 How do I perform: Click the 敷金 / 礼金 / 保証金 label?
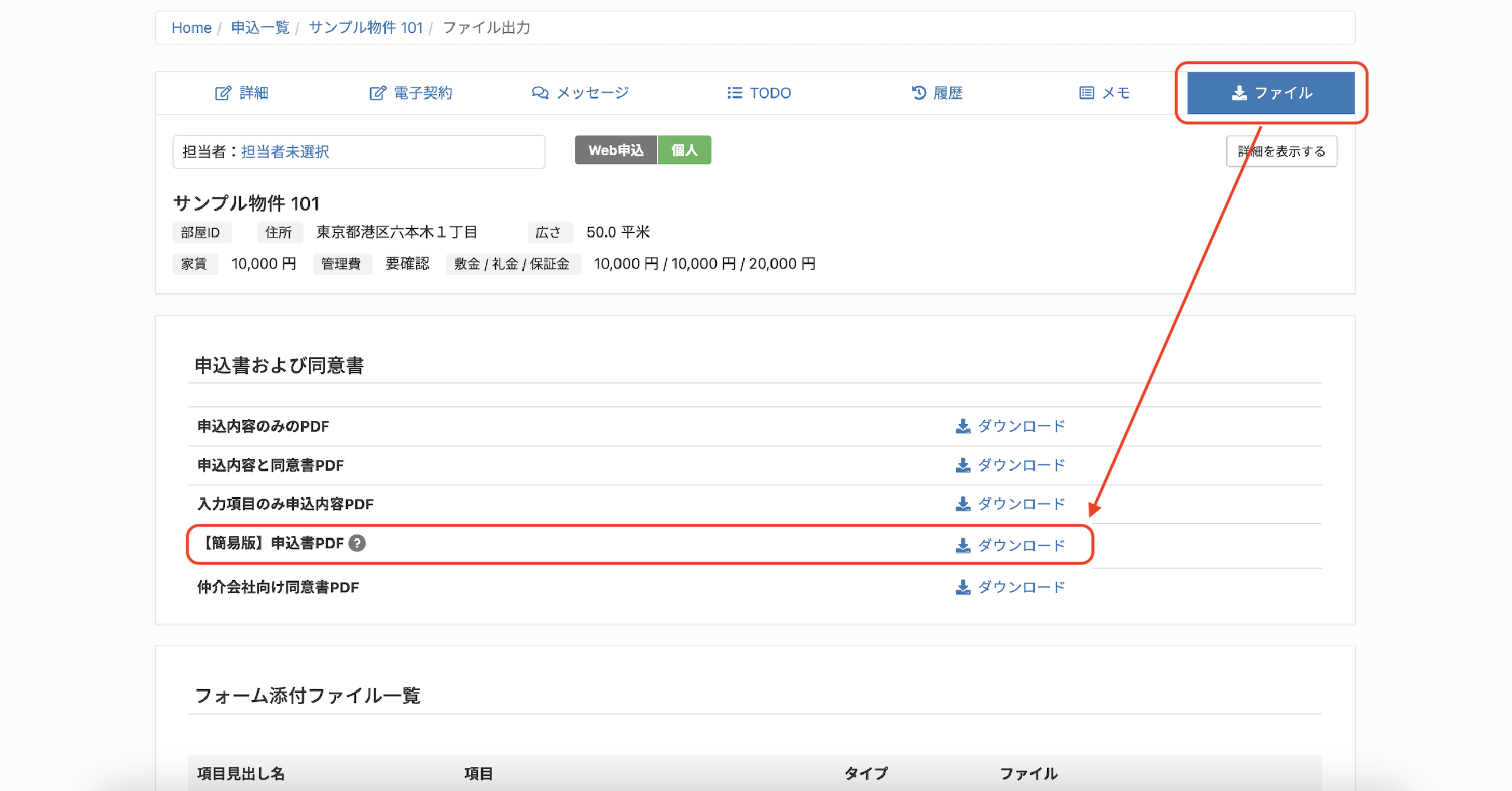512,264
